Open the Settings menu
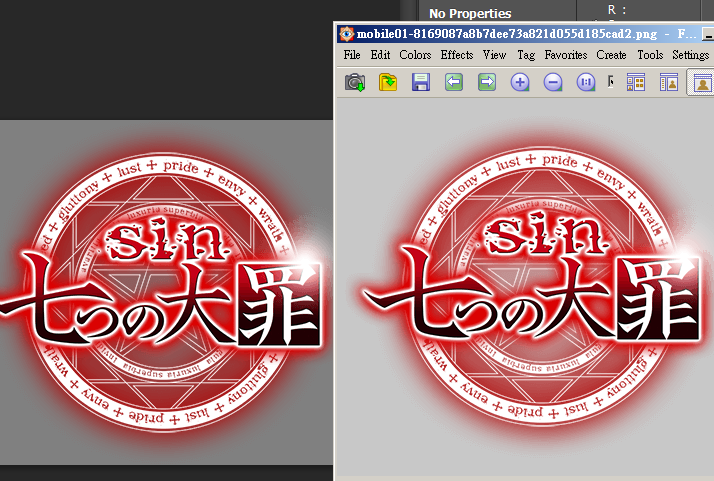This screenshot has width=714, height=481. pos(691,55)
